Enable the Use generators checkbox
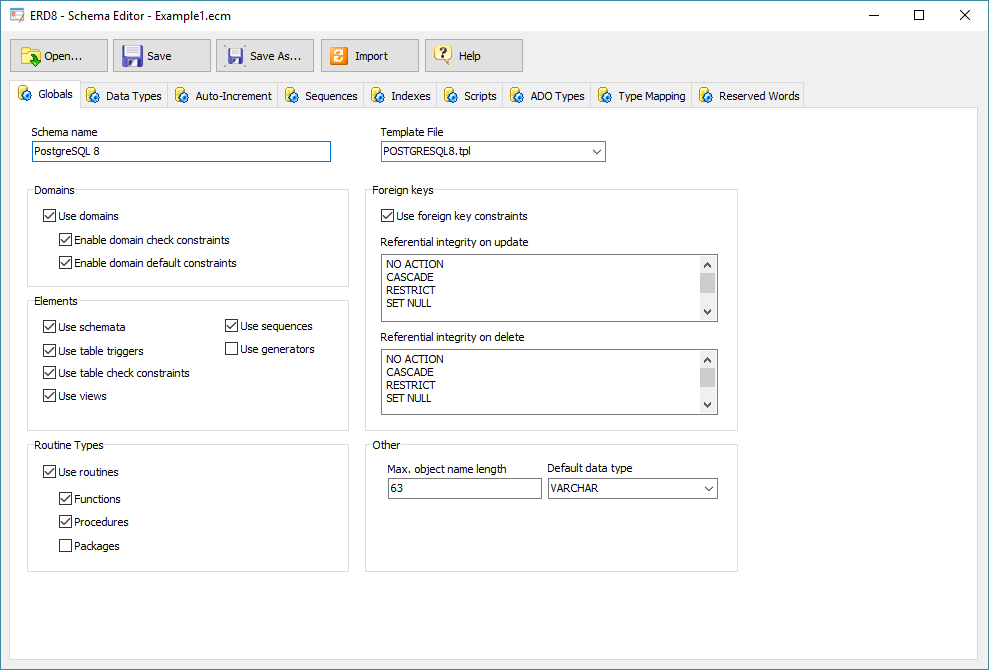The image size is (989, 670). [232, 349]
